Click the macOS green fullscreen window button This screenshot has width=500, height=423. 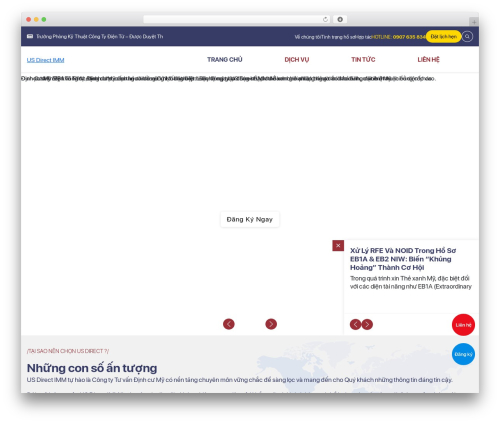coord(44,19)
